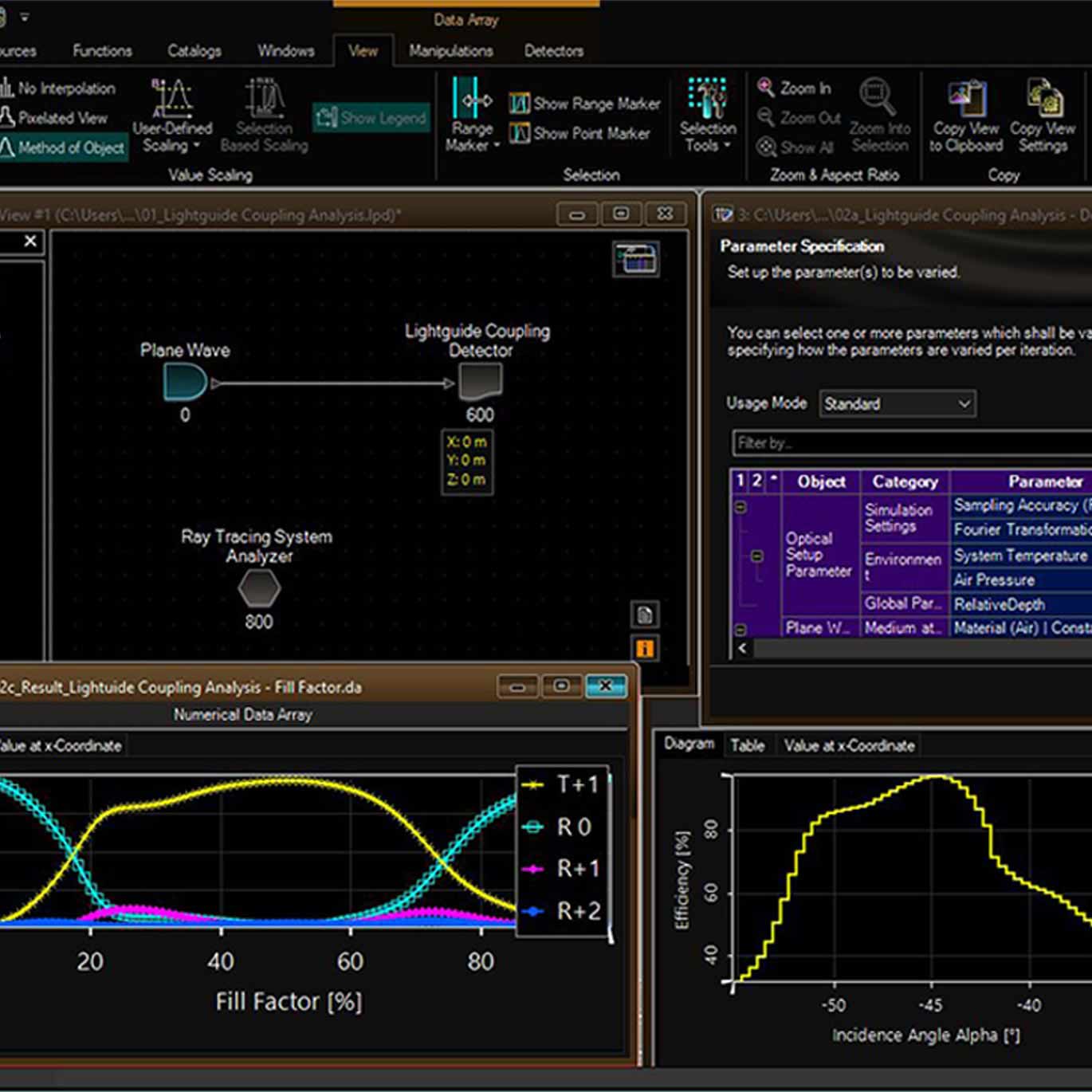Image resolution: width=1092 pixels, height=1092 pixels.
Task: Select No Interpolation option
Action: click(58, 88)
